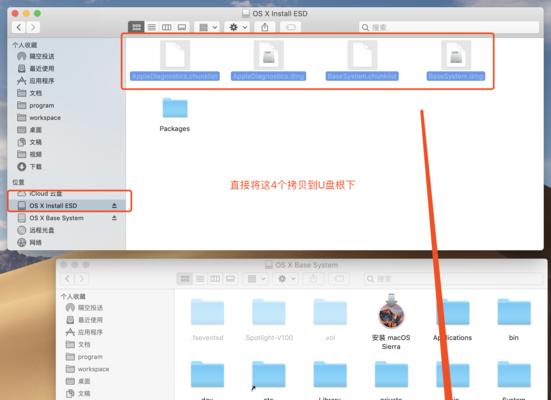Open 桌面 in Install ESD sidebar
Viewport: 551px width, 400px height.
[x=30, y=130]
